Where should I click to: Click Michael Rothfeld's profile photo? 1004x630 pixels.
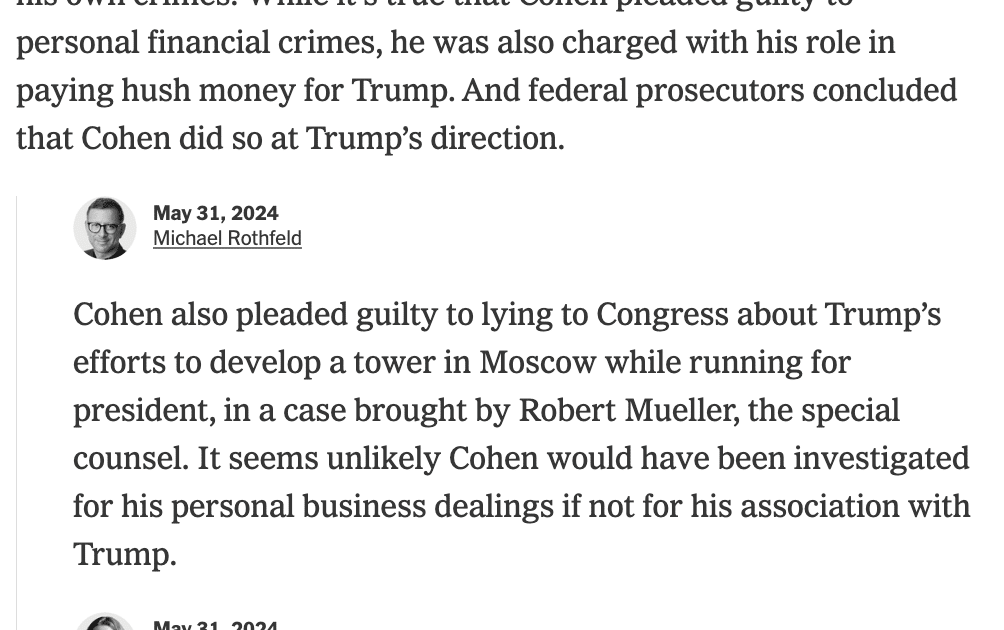point(105,228)
